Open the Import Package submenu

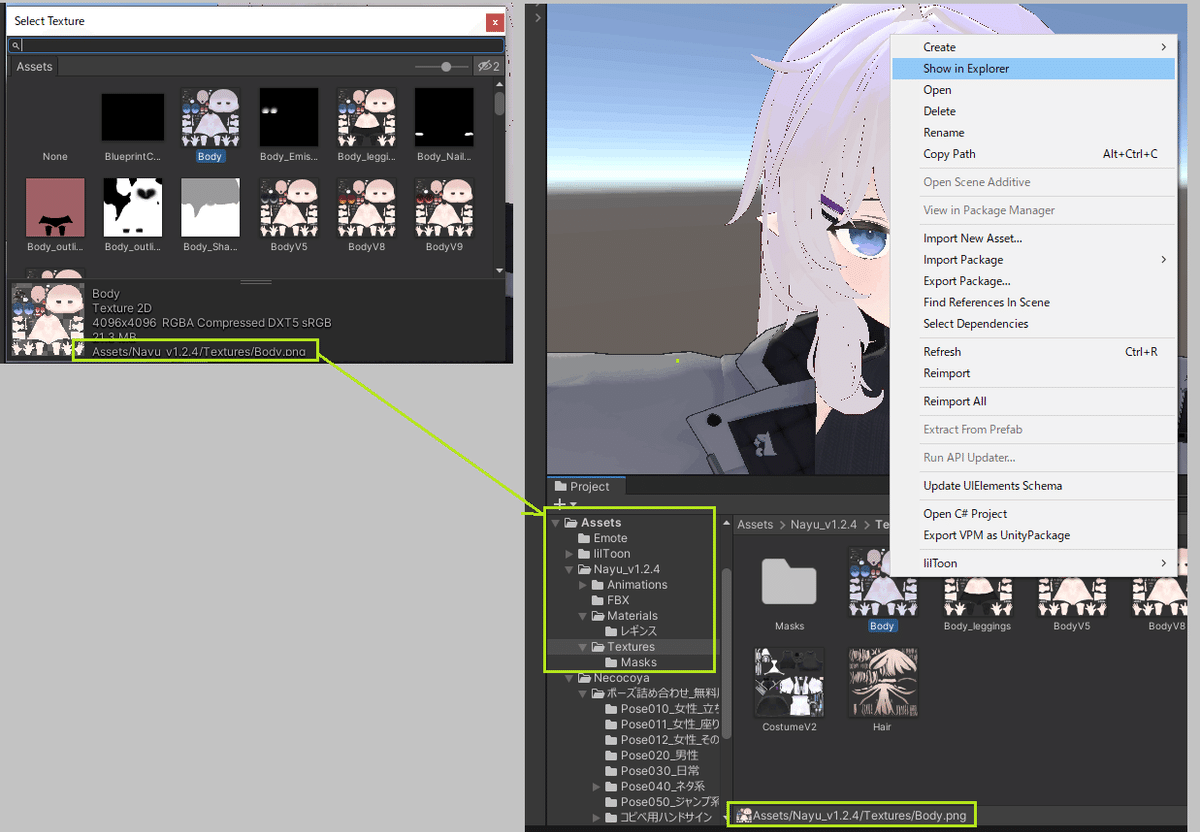coord(1033,260)
